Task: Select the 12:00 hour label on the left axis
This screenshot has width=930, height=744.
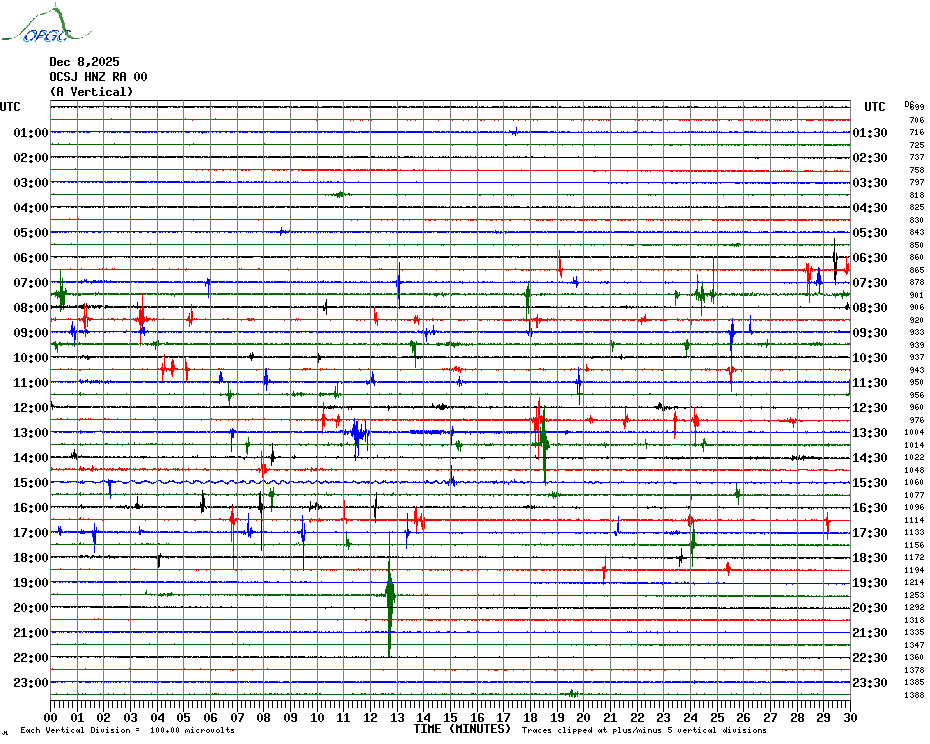Action: pyautogui.click(x=31, y=408)
